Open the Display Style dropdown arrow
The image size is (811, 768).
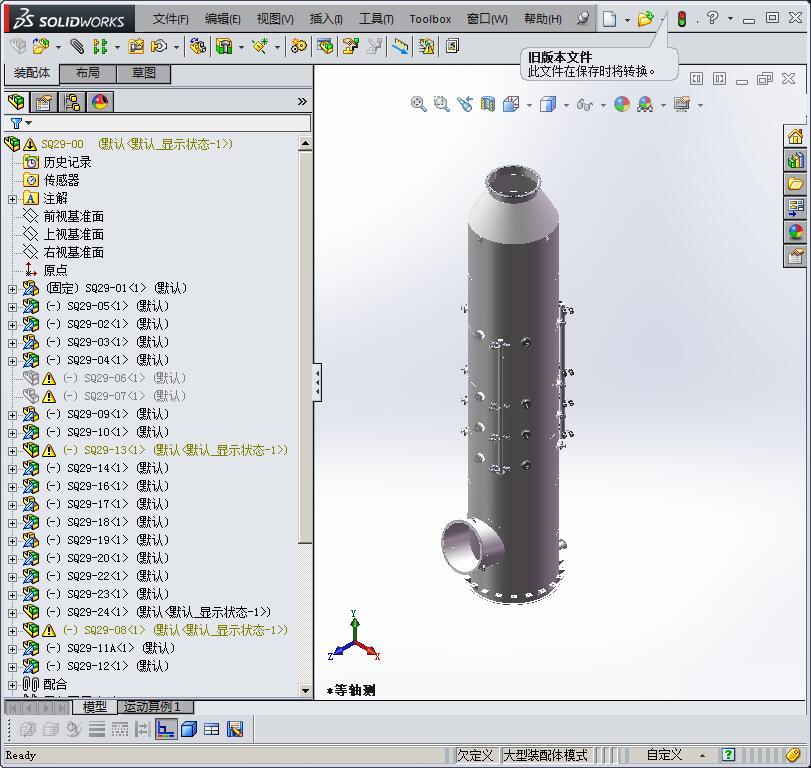coord(566,106)
